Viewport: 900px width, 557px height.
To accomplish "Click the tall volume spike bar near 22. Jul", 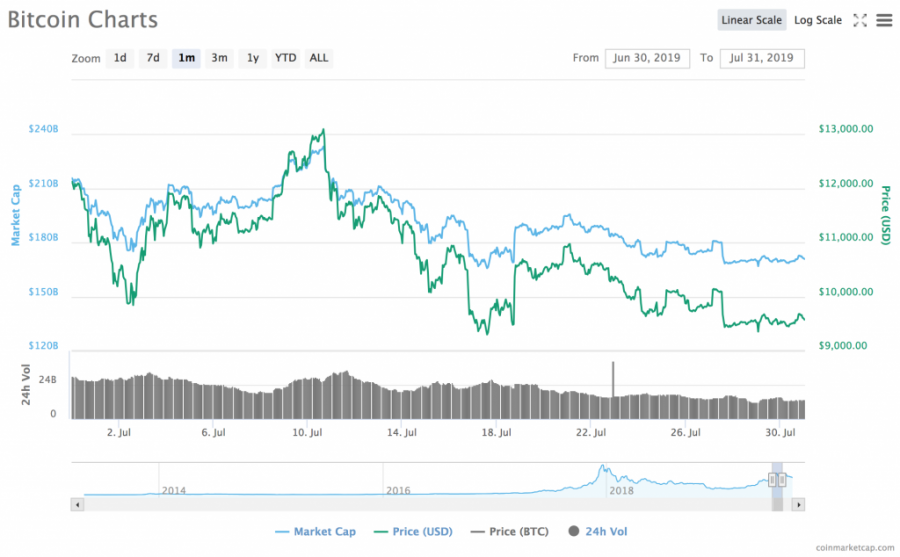I will coord(613,388).
